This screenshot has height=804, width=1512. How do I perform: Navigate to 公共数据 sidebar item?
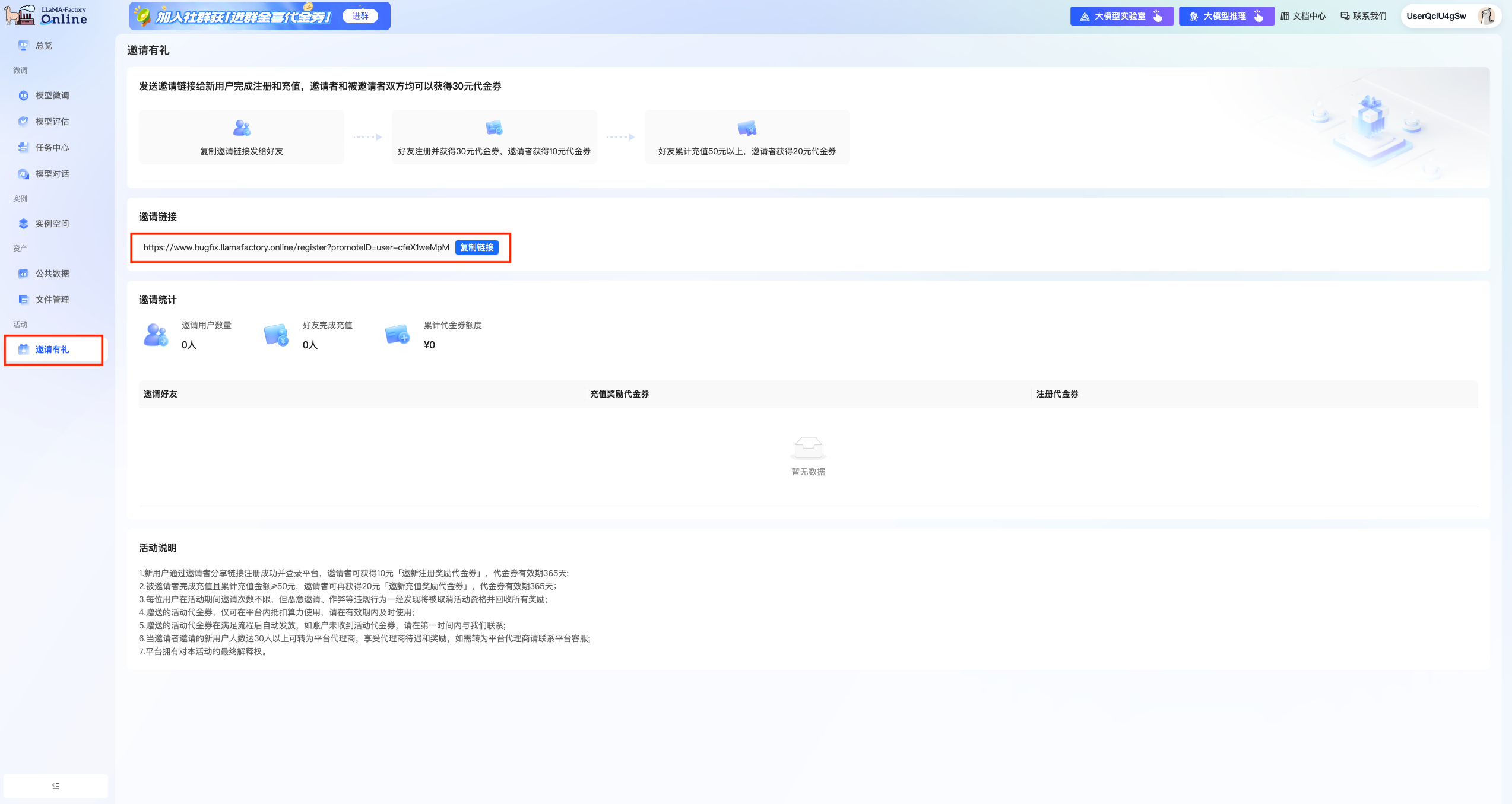(x=52, y=274)
